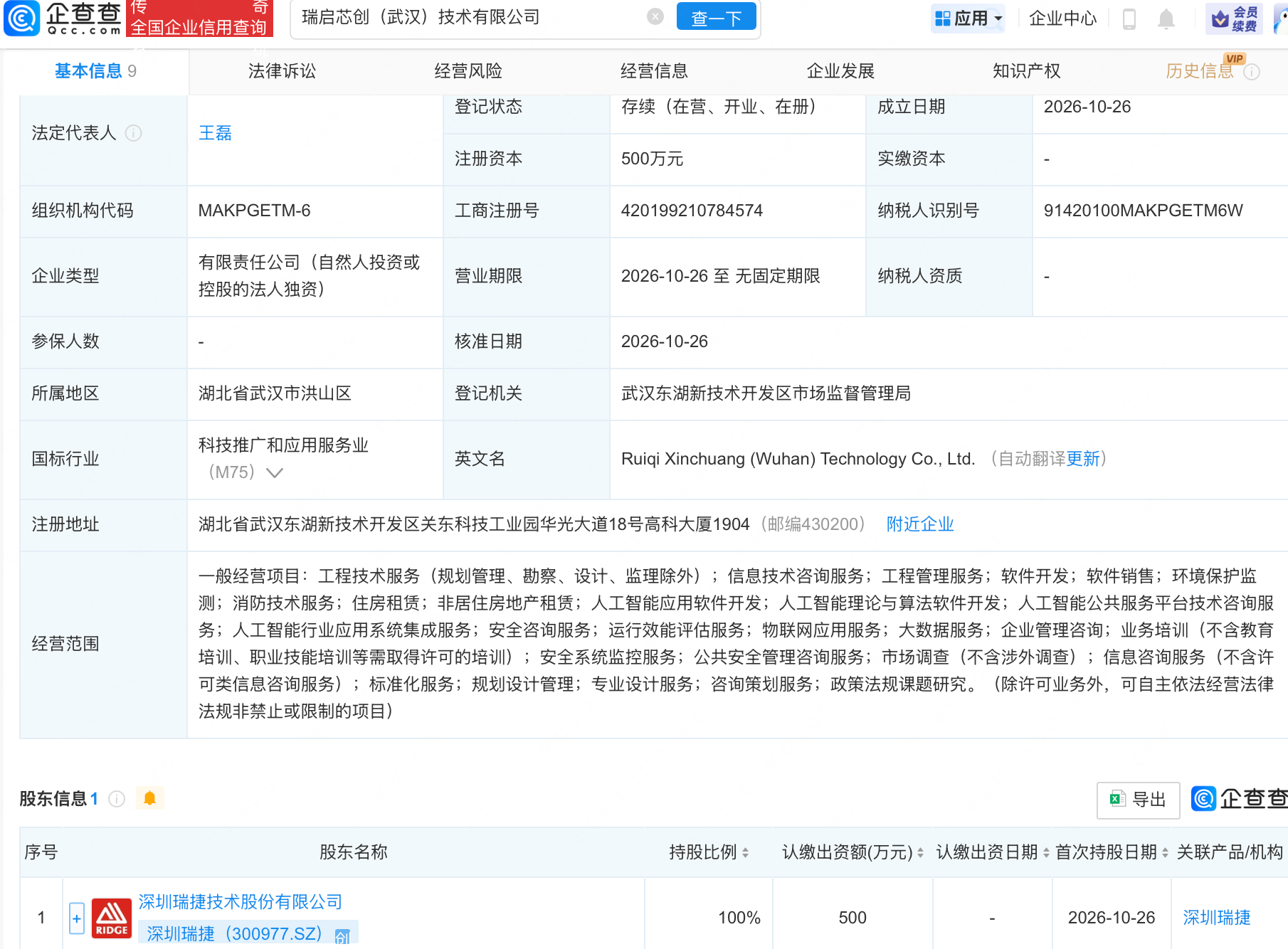Image resolution: width=1288 pixels, height=949 pixels.
Task: Toggle the shareholder alert bell icon
Action: click(x=149, y=798)
